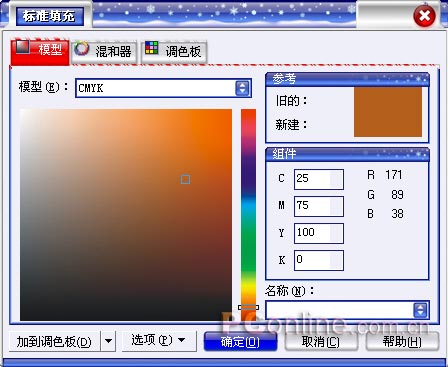Click the C value input field
Screen dimensions: 448x367
pyautogui.click(x=319, y=179)
